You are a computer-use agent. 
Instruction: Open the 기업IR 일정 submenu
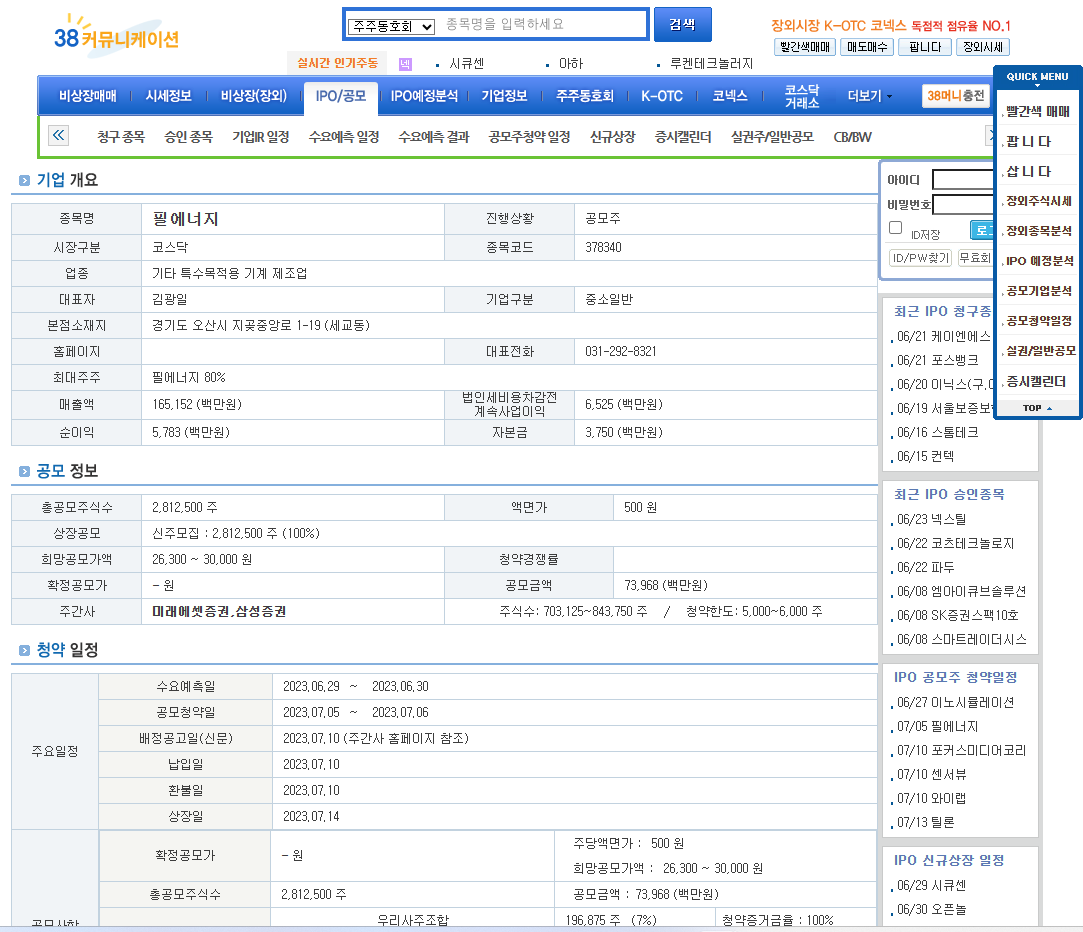coord(261,137)
